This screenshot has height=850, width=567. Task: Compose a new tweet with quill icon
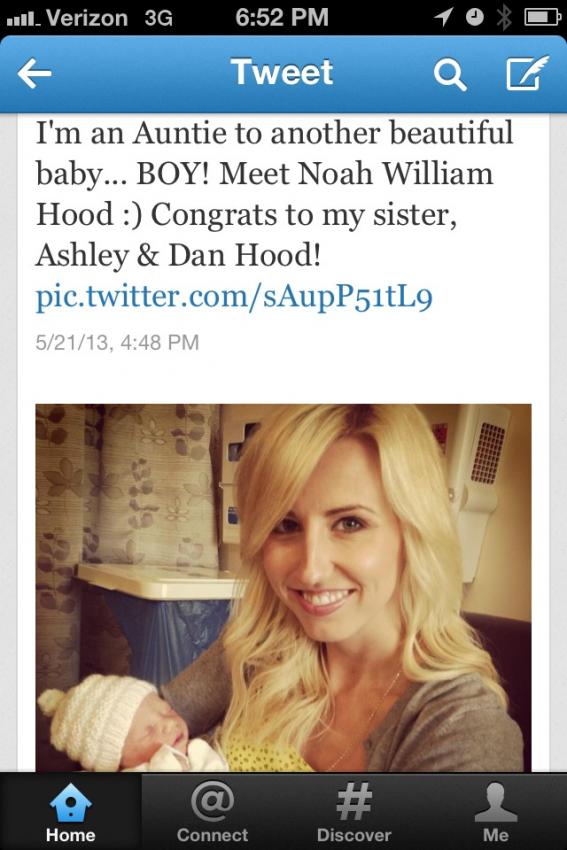point(527,73)
